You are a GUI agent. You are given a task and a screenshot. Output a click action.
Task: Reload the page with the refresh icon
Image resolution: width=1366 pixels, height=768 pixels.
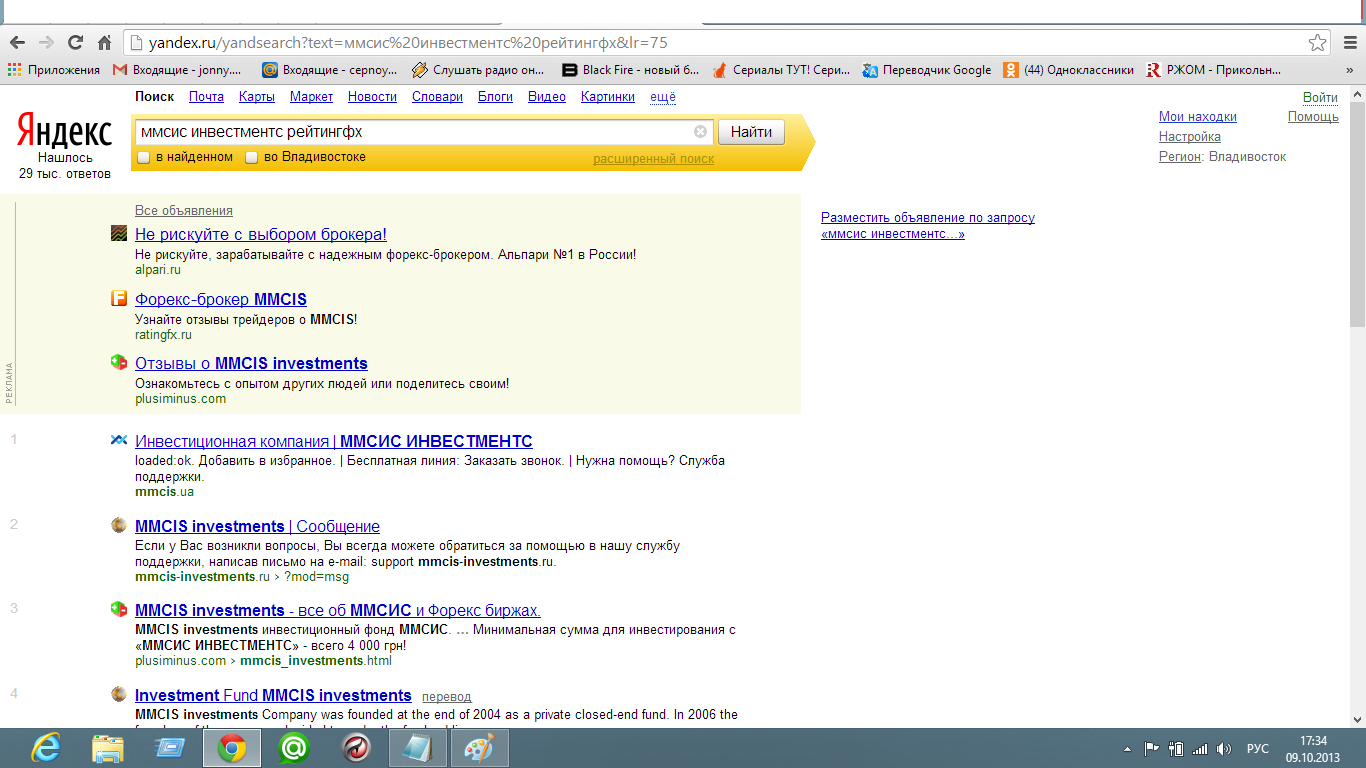pyautogui.click(x=75, y=43)
